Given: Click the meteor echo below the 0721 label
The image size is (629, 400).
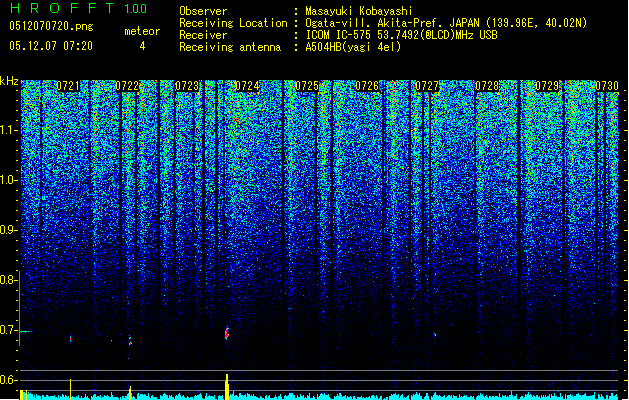Looking at the screenshot, I should point(71,339).
